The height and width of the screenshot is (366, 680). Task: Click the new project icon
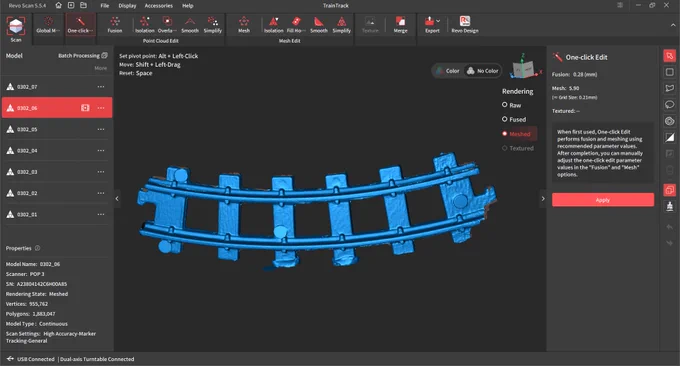(71, 5)
